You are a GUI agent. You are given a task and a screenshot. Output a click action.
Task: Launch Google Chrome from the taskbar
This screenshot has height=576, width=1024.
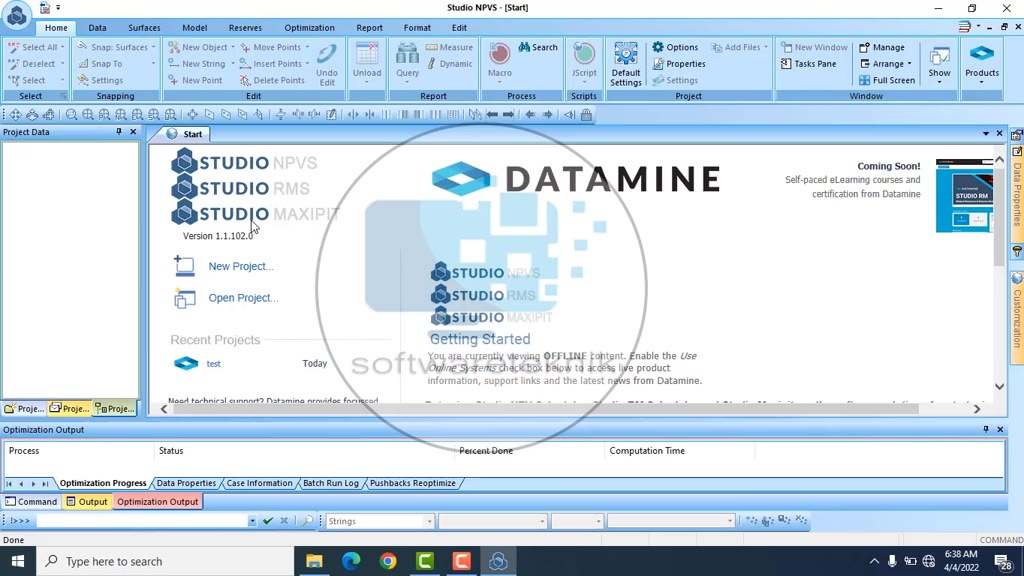[388, 561]
